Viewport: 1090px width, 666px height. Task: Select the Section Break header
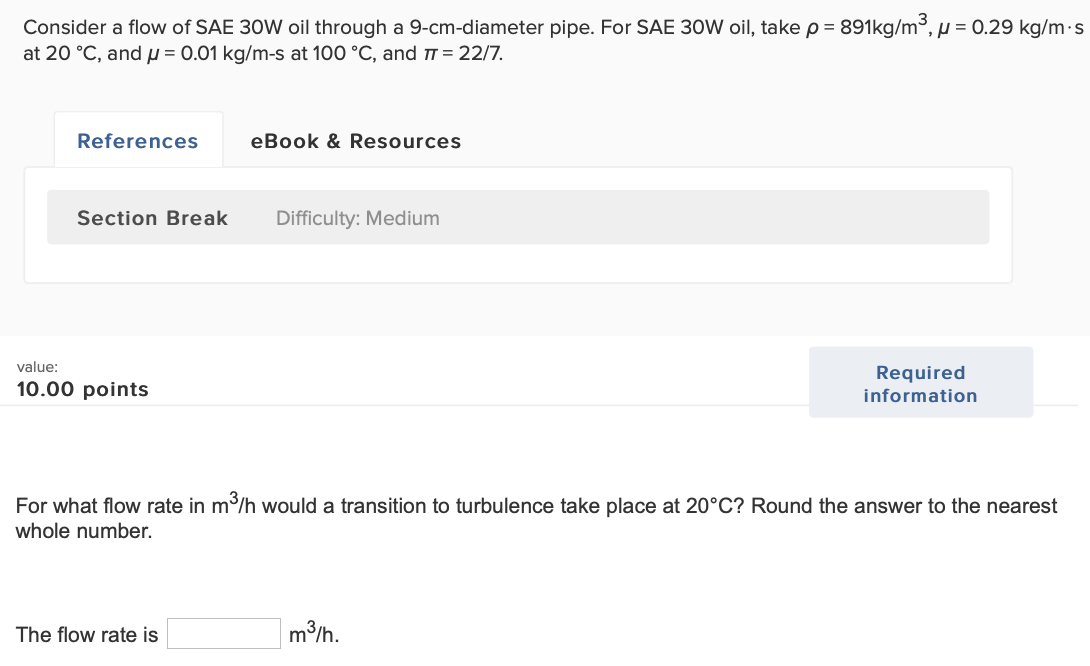click(x=152, y=217)
